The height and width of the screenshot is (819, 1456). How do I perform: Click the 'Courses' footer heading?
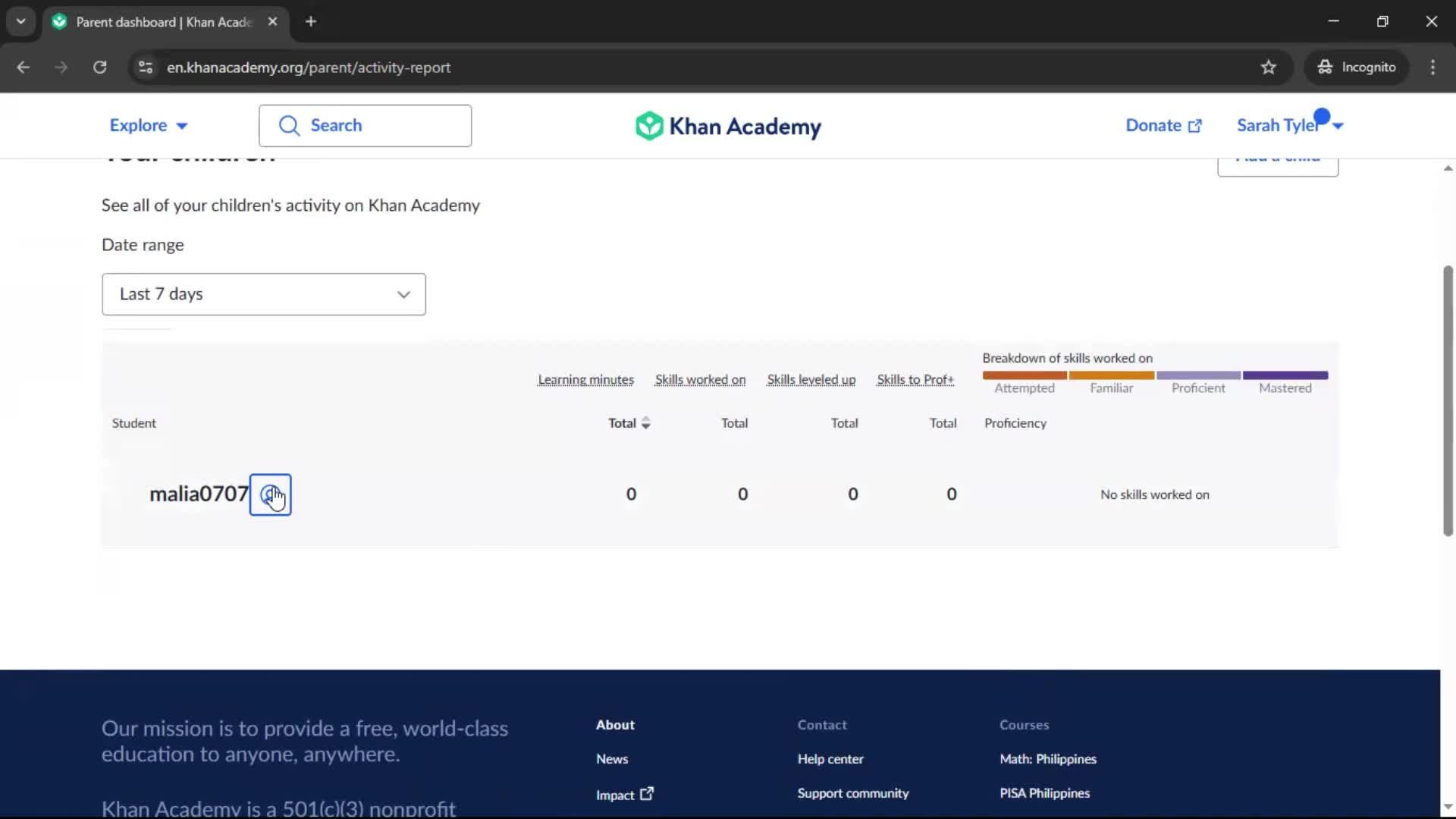point(1024,725)
